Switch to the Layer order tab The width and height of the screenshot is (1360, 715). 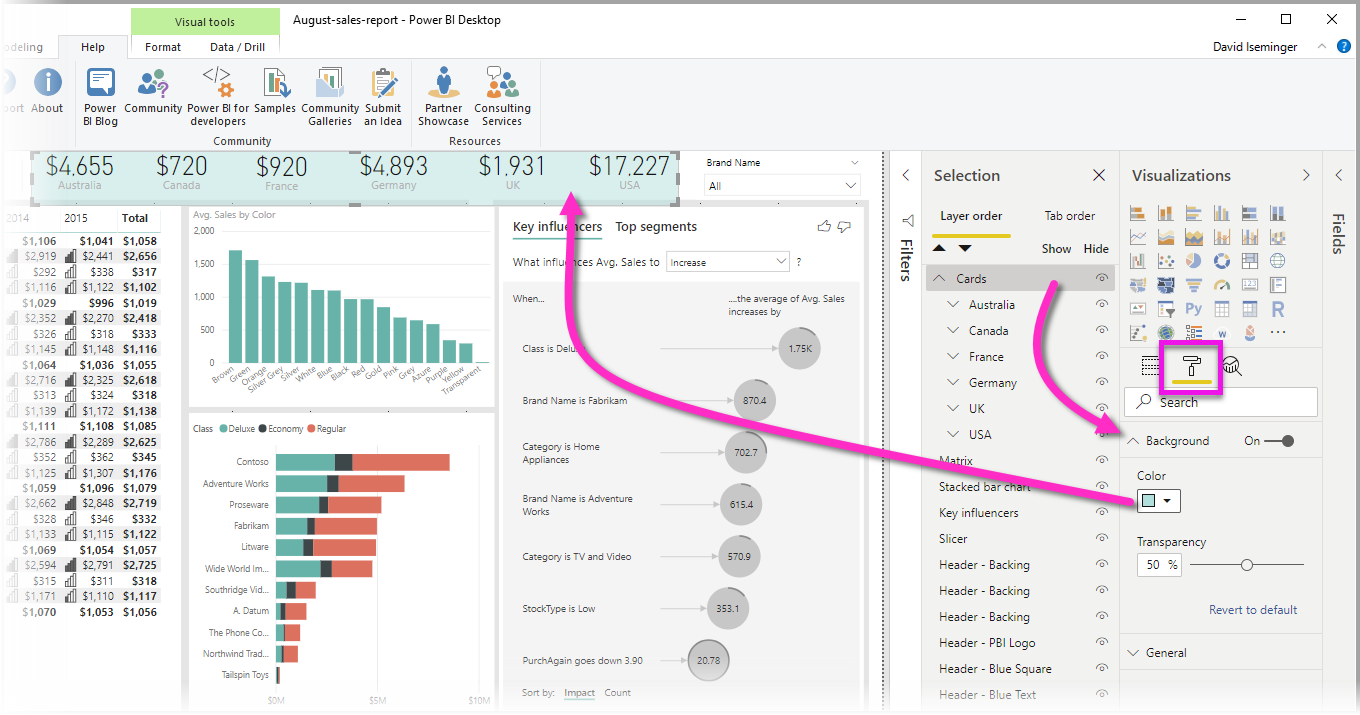[x=971, y=216]
